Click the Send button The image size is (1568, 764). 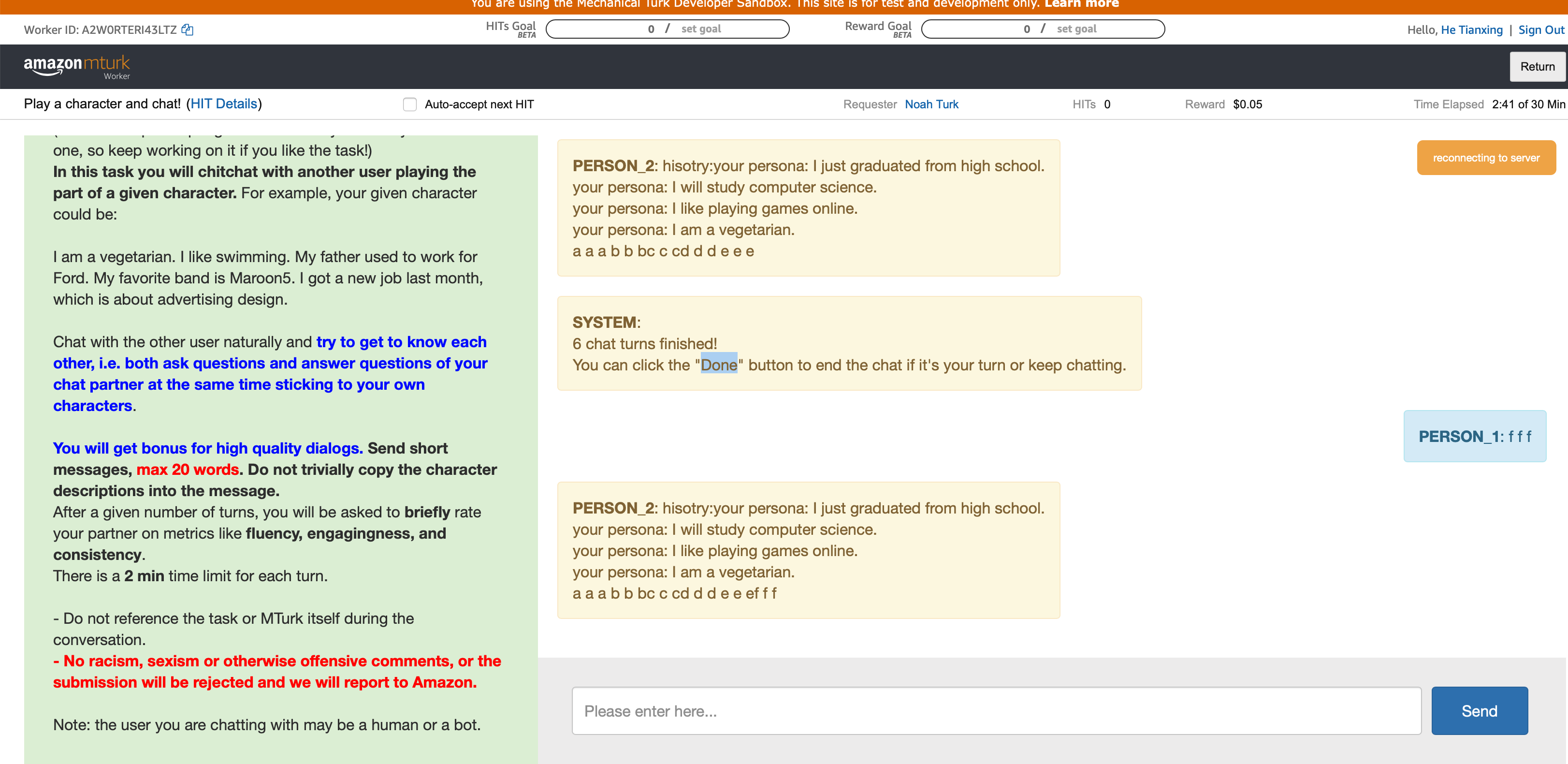click(1479, 710)
